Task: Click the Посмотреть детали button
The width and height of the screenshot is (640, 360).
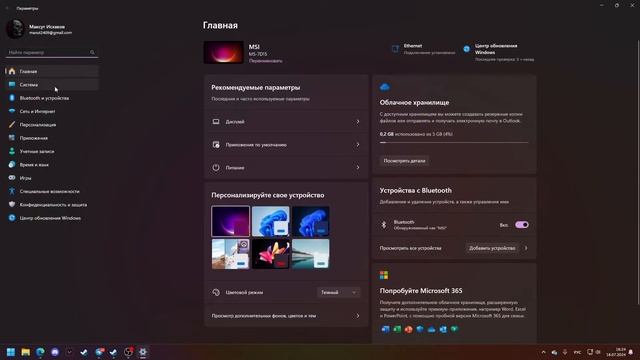Action: click(404, 161)
